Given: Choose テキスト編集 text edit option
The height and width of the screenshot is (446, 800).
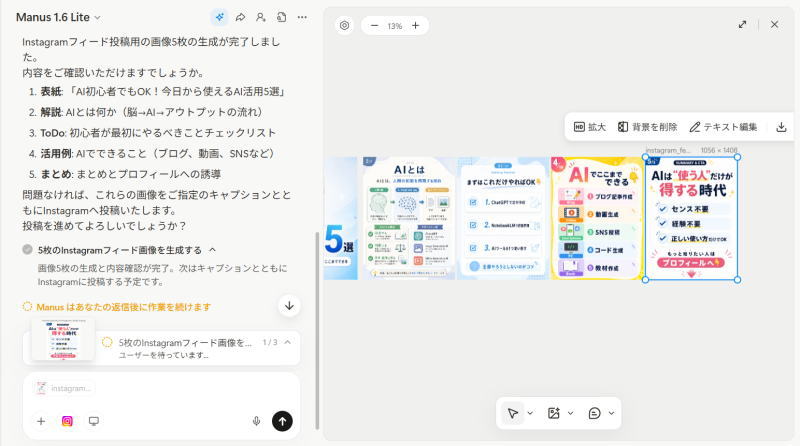Looking at the screenshot, I should tap(723, 127).
